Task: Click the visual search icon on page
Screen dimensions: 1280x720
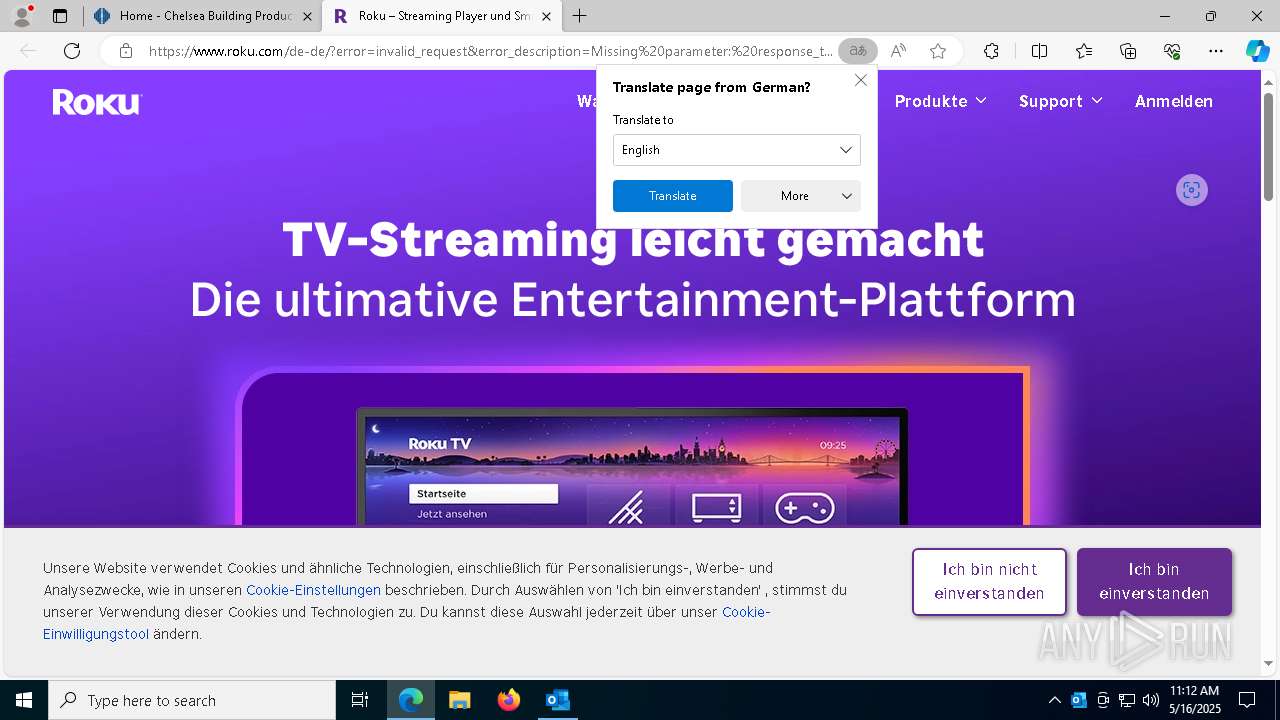Action: click(x=1191, y=190)
